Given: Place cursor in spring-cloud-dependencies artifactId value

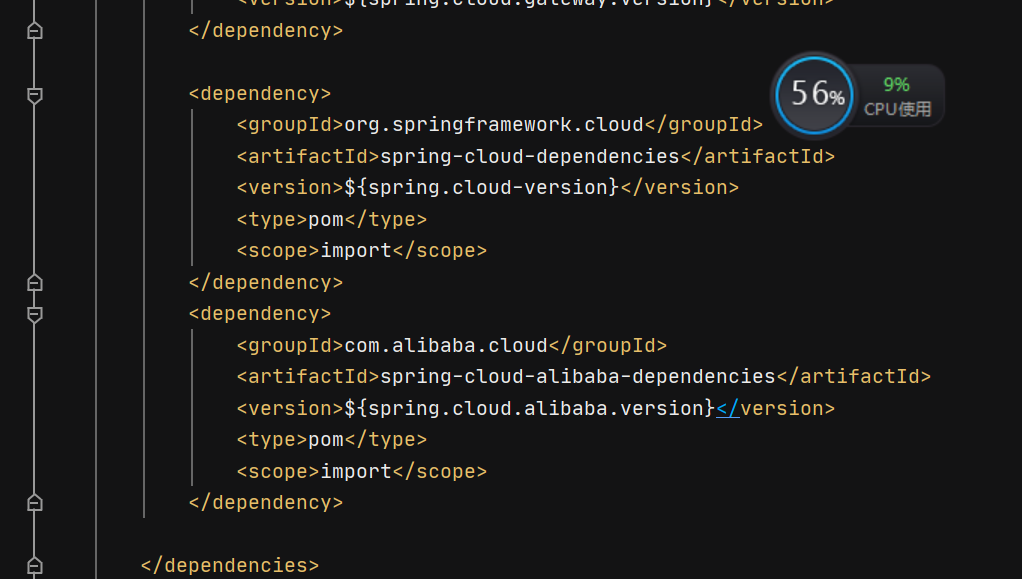Looking at the screenshot, I should 530,156.
